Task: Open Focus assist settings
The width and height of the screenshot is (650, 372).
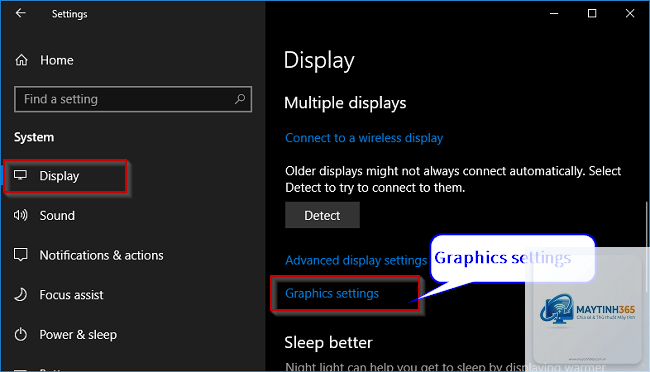Action: pyautogui.click(x=71, y=295)
